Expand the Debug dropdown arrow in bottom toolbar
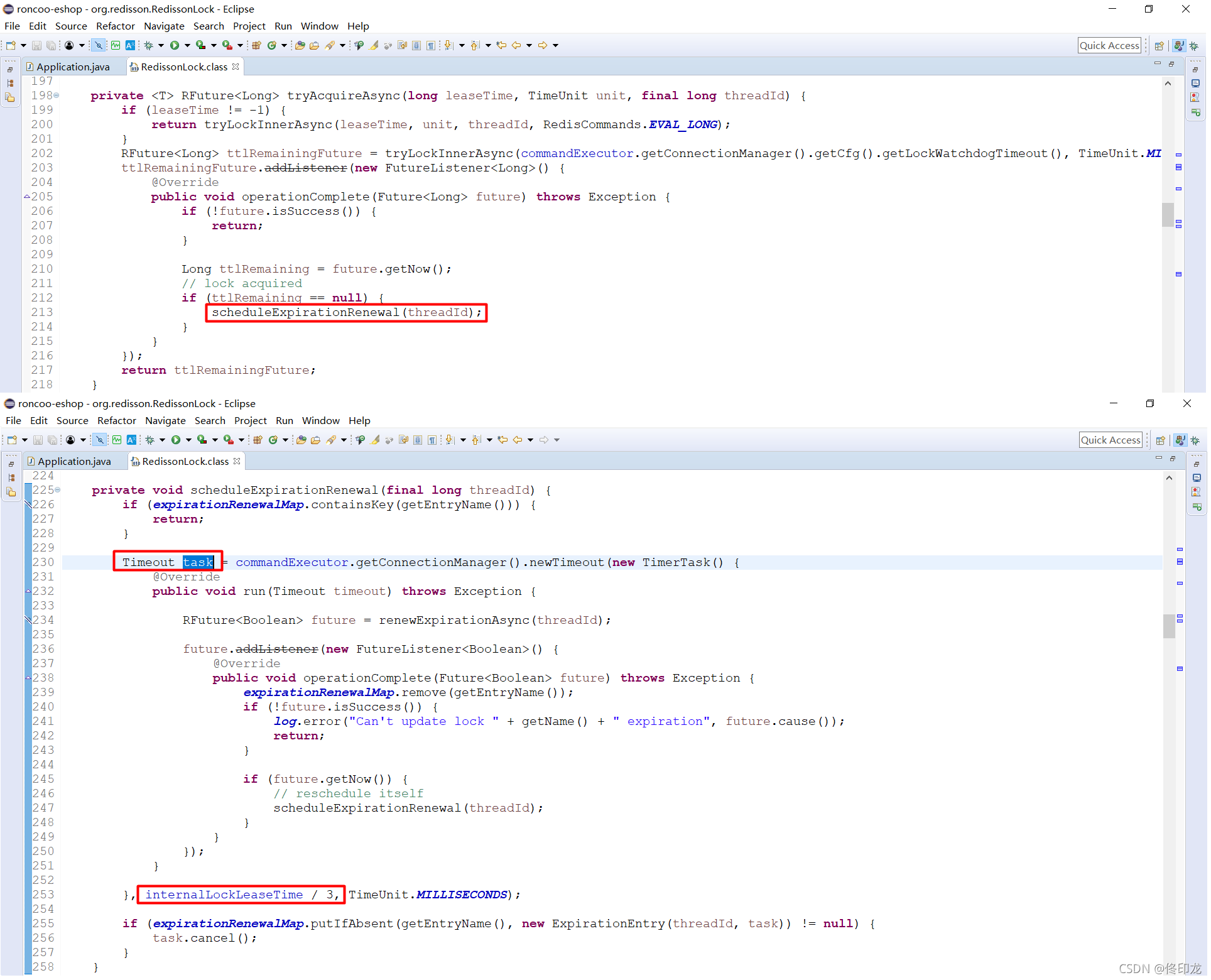The image size is (1211, 980). (x=162, y=440)
